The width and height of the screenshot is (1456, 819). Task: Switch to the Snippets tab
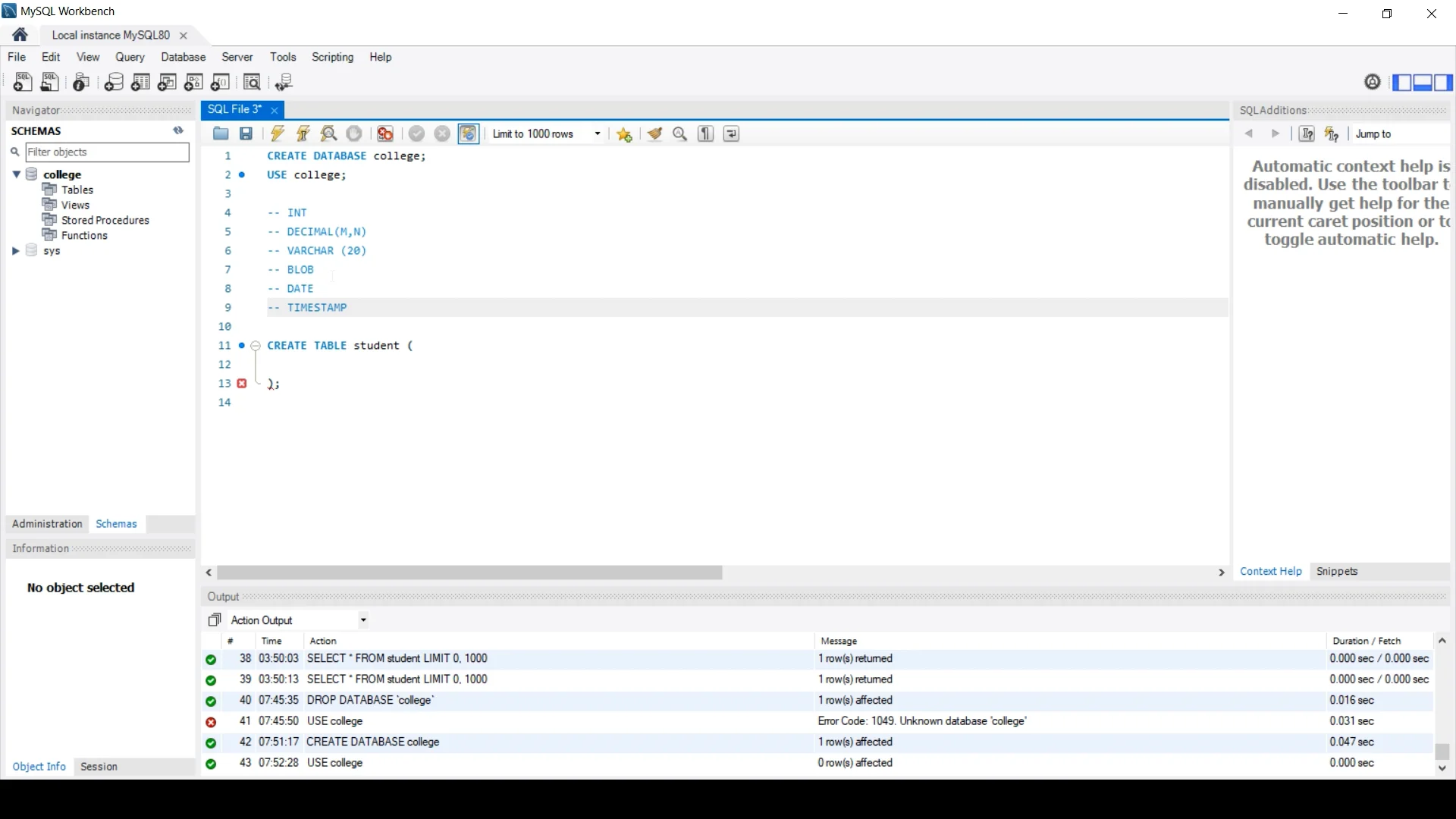coord(1338,571)
